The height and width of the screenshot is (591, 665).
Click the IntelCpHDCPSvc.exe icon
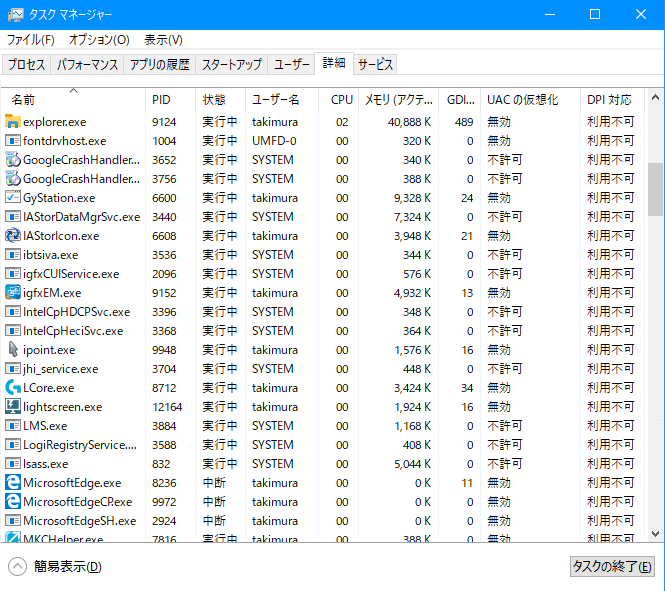click(x=13, y=312)
